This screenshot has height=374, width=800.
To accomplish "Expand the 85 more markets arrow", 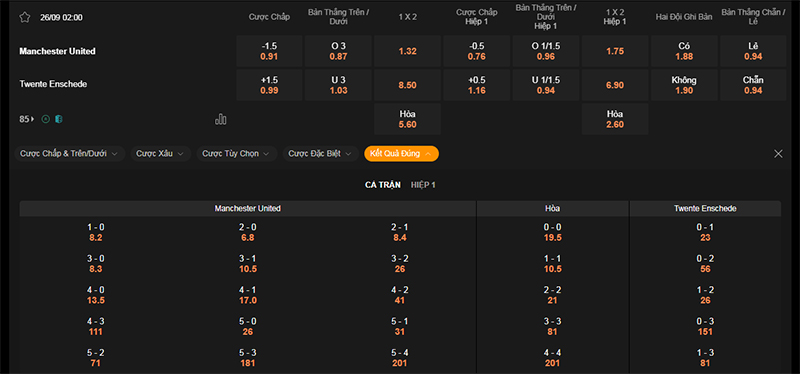I will click(x=27, y=119).
